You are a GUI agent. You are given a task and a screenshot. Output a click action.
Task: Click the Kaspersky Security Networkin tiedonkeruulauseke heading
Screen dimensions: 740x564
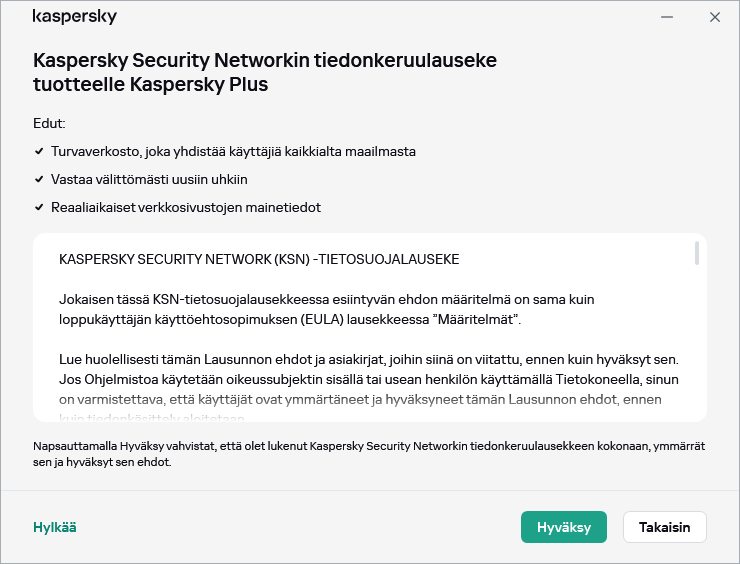tap(265, 72)
